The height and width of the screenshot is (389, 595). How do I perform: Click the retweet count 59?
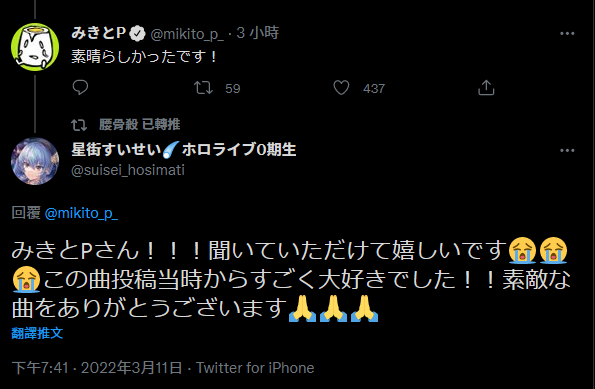pos(233,88)
